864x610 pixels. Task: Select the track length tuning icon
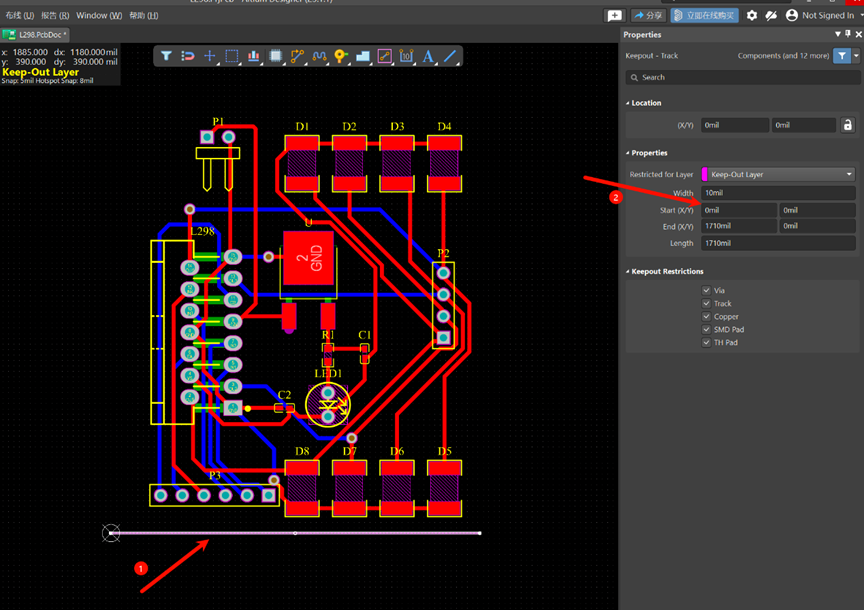319,56
